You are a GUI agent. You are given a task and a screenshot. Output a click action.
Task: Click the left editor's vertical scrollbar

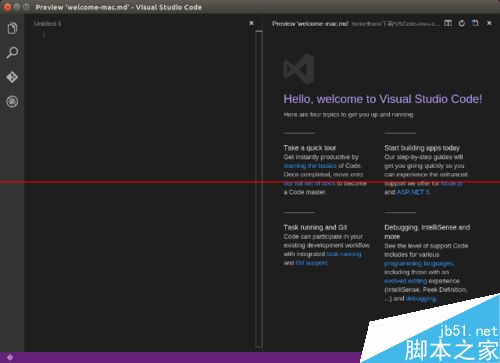pos(259,189)
